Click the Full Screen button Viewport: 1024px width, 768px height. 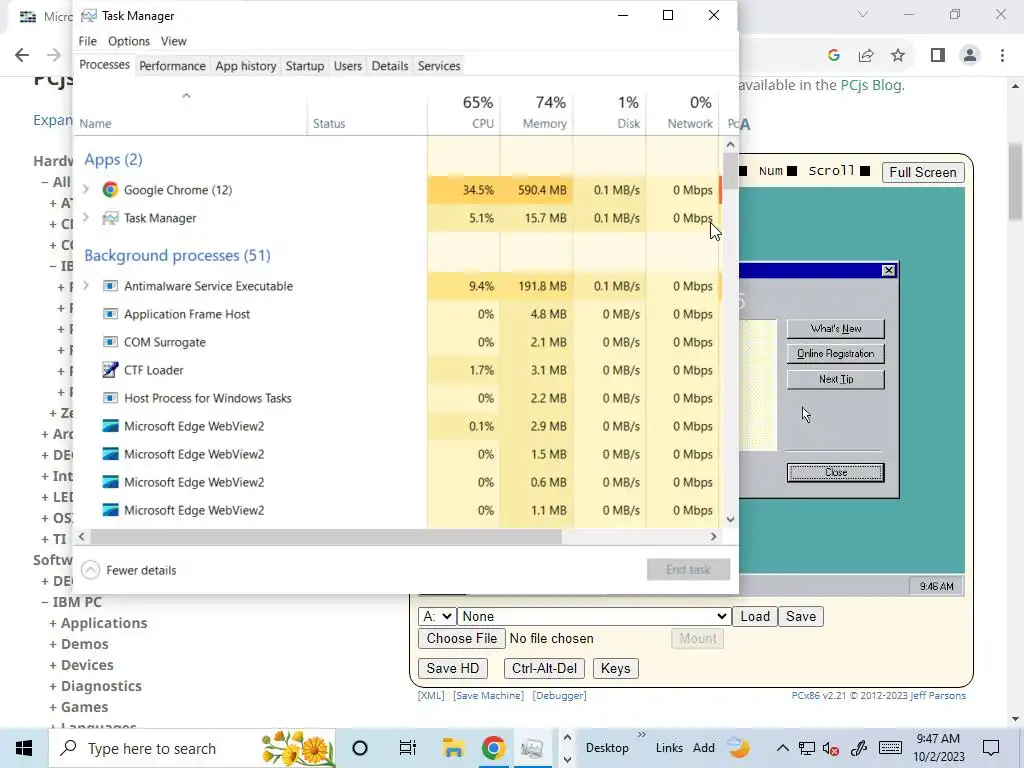tap(923, 172)
